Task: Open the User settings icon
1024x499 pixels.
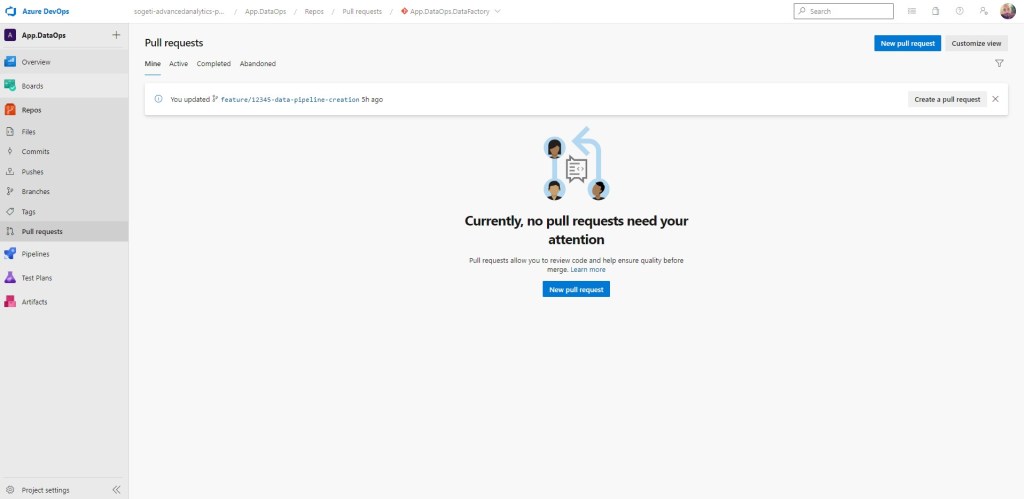Action: click(983, 11)
